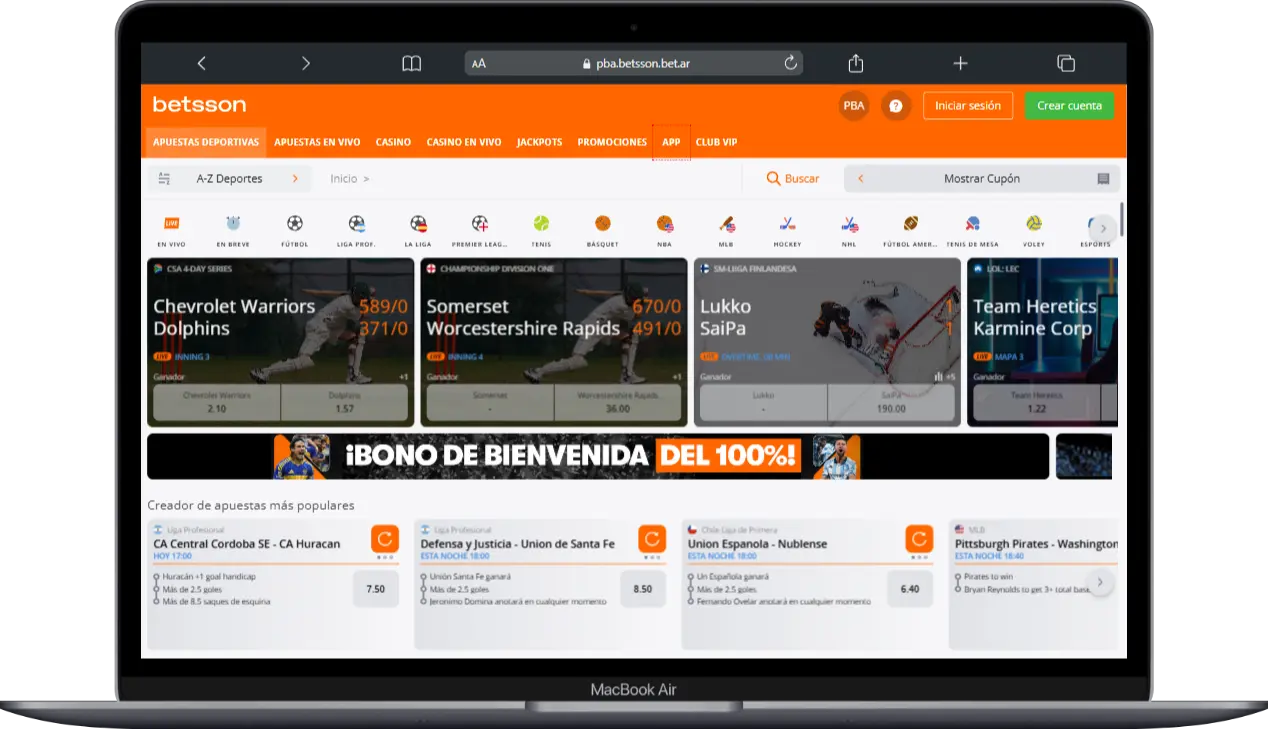Open the PBA round badge
Screen dimensions: 1268x729
coord(854,105)
